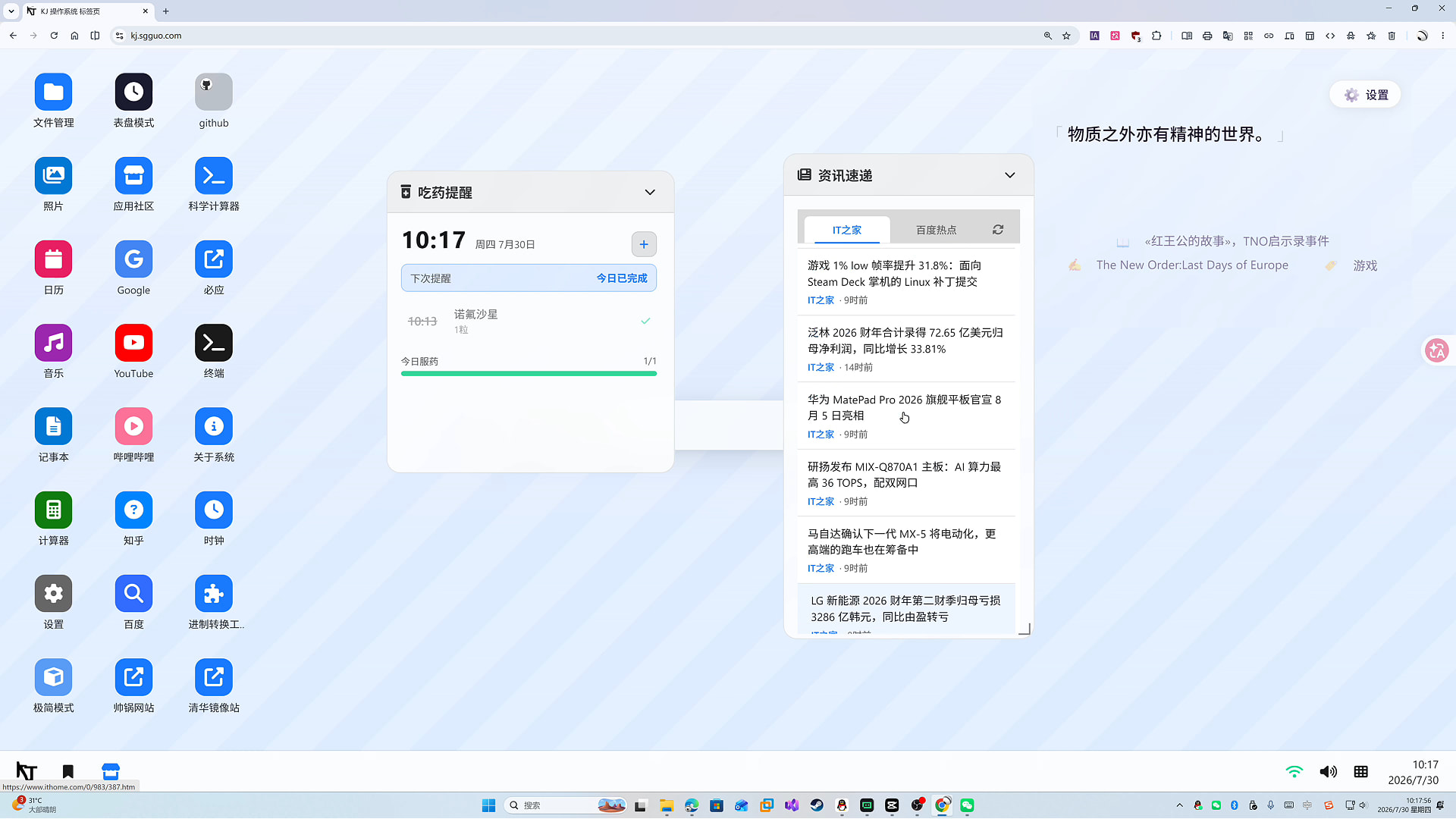Launch the 终端 terminal app
The width and height of the screenshot is (1456, 819).
[214, 343]
